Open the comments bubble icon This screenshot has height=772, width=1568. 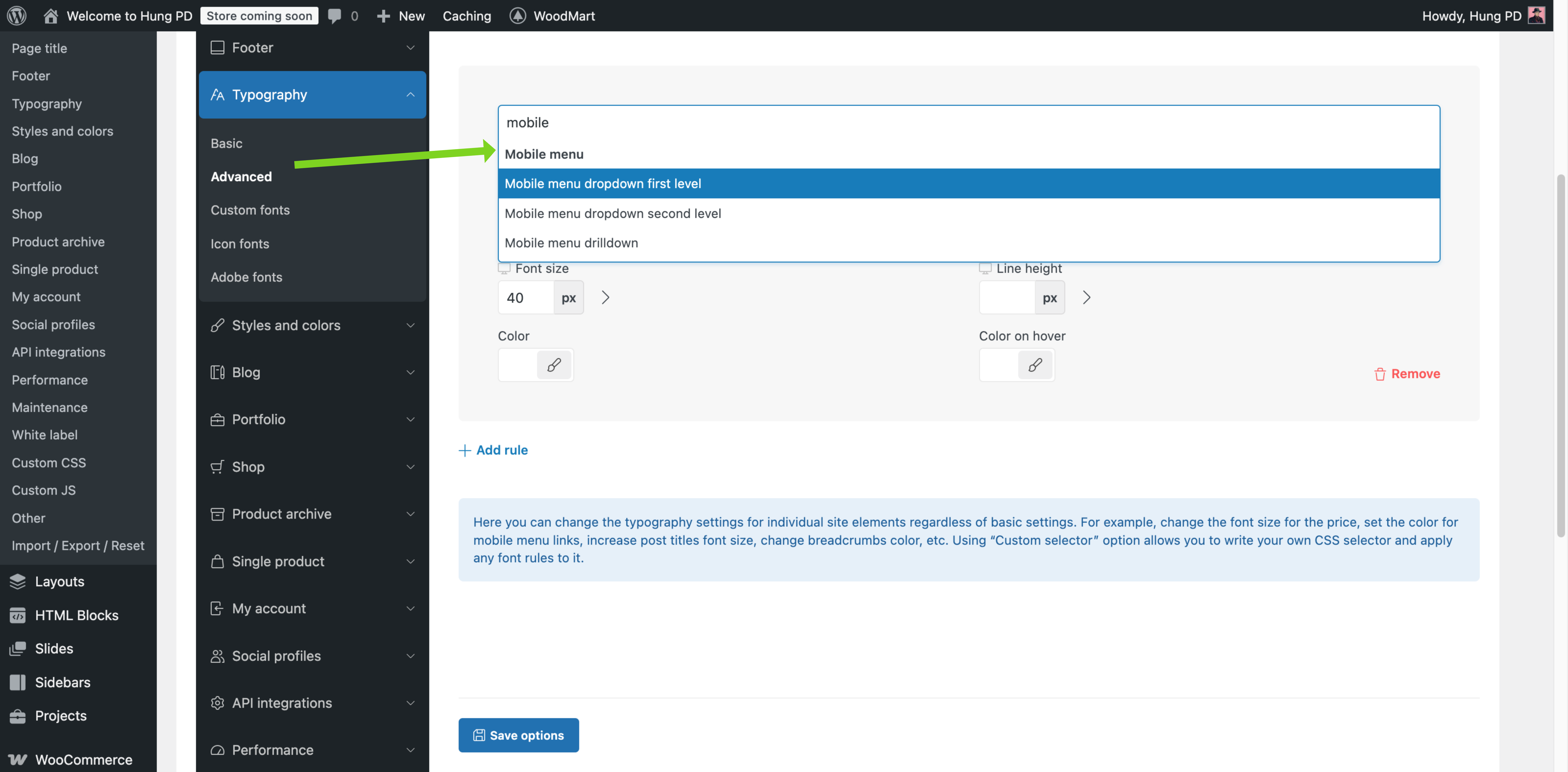click(334, 16)
